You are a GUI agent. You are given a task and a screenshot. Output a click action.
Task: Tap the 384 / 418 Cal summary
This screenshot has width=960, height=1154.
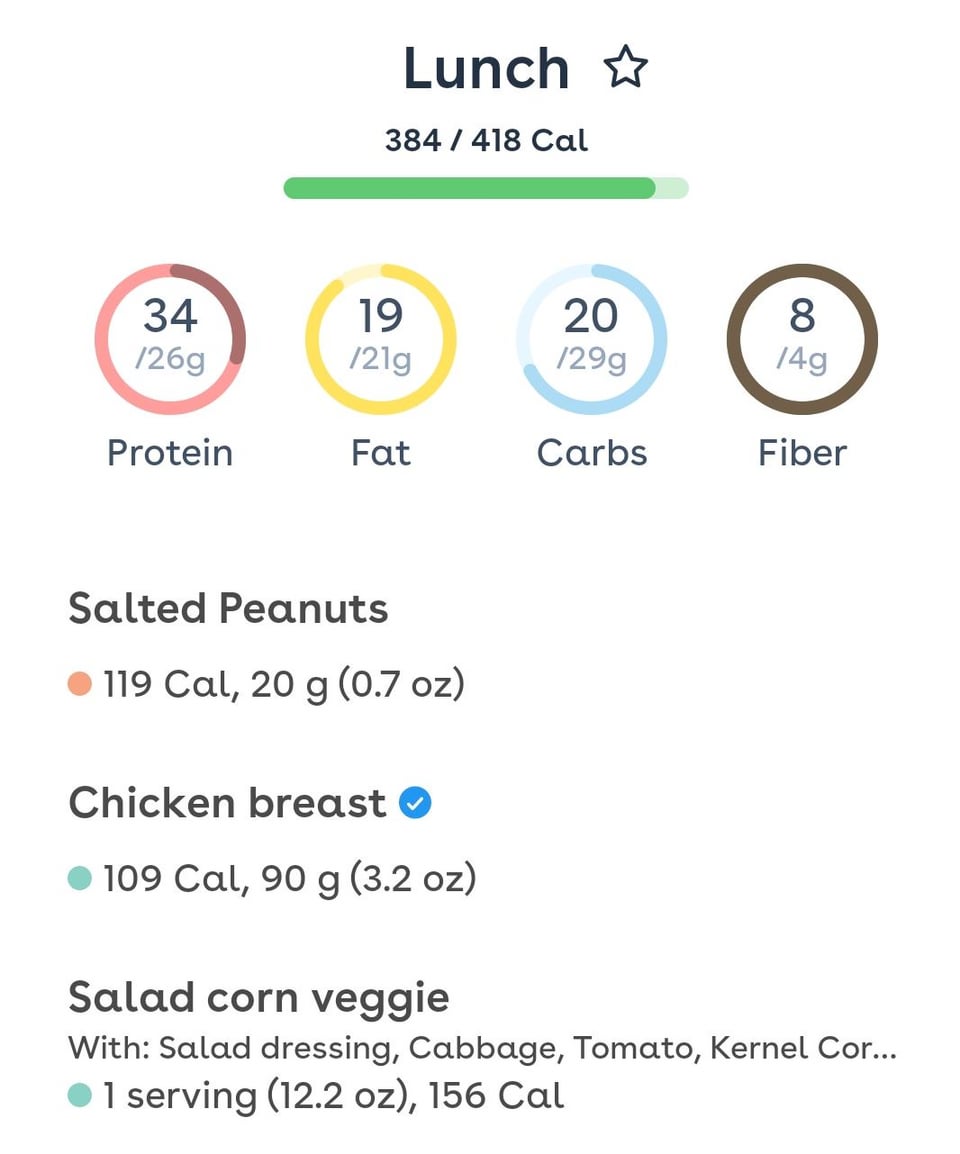tap(486, 140)
